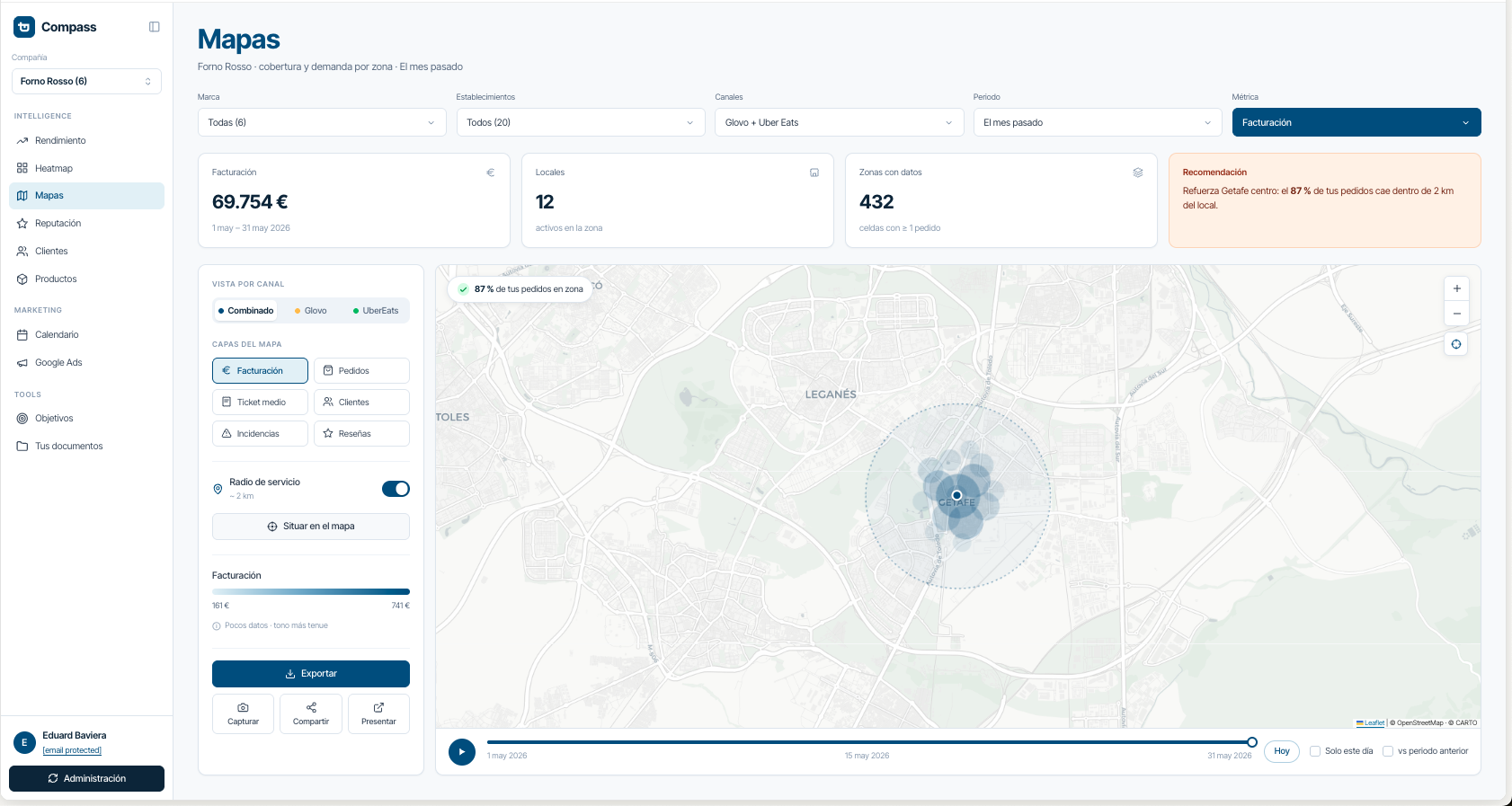Open the Rendimiento page
1512x806 pixels.
point(86,140)
